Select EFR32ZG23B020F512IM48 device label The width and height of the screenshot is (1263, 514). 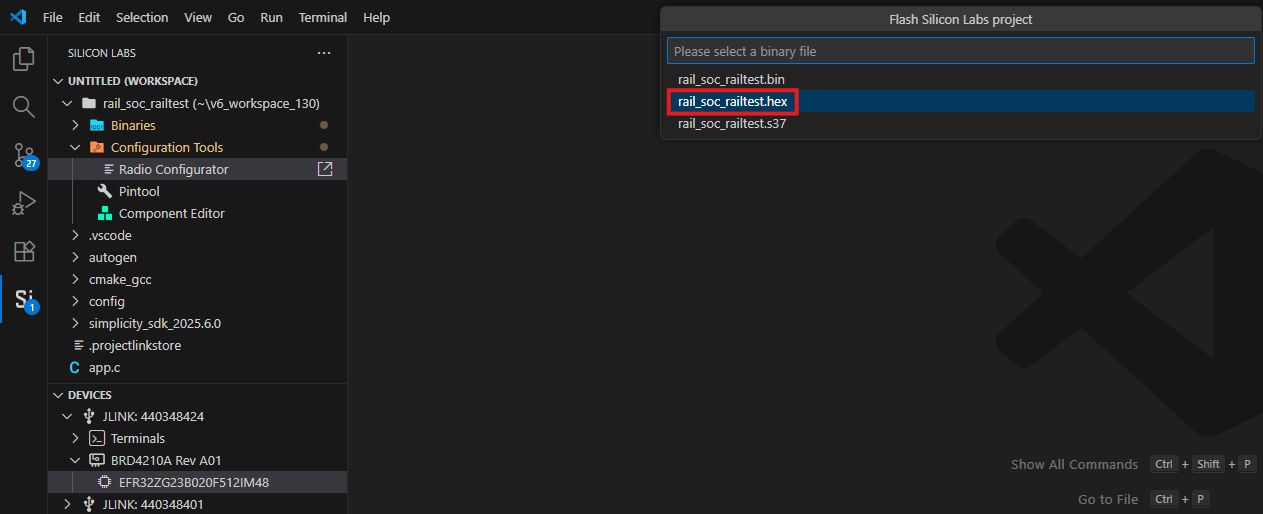(194, 482)
